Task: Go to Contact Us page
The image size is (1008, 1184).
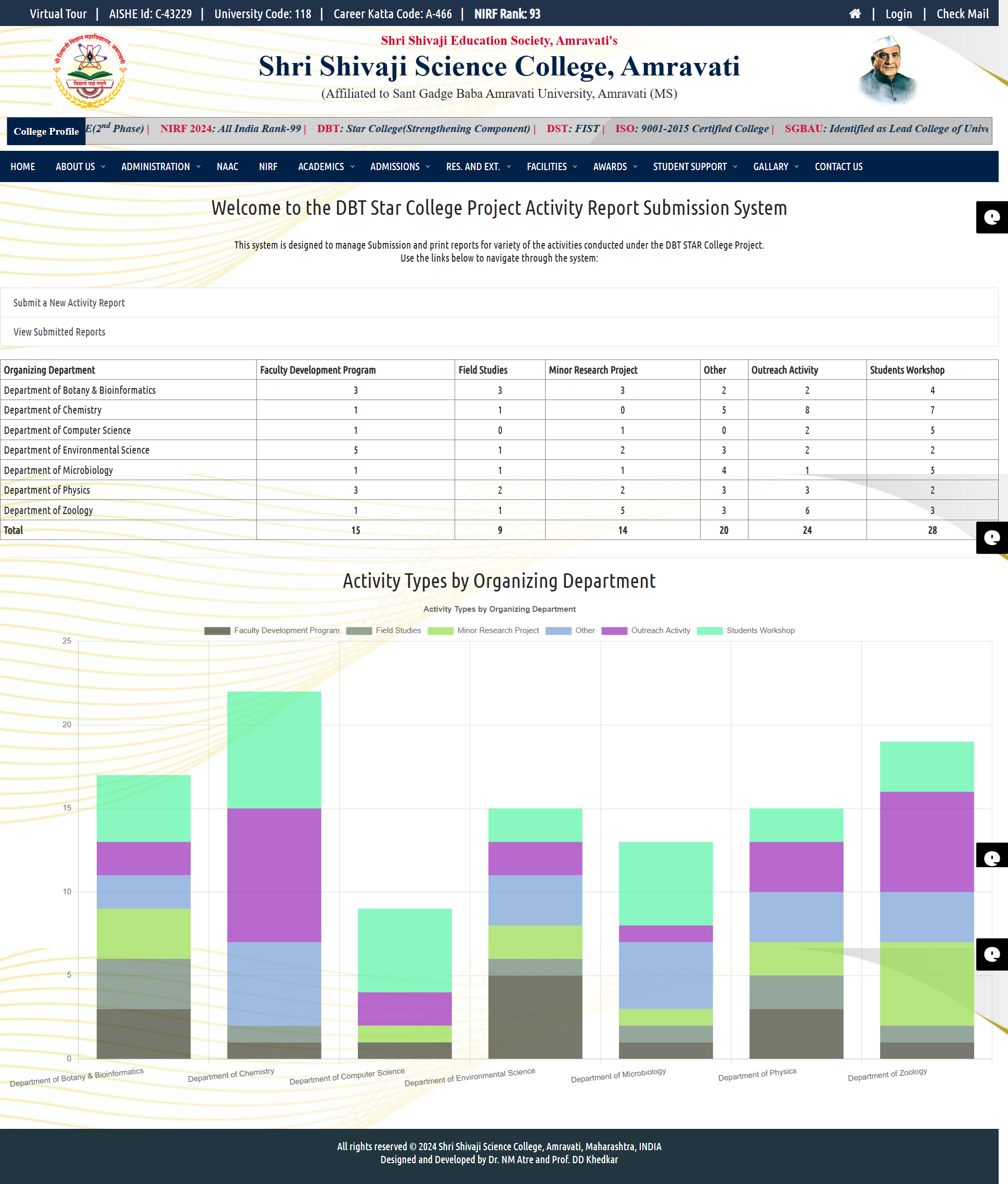Action: (x=838, y=167)
